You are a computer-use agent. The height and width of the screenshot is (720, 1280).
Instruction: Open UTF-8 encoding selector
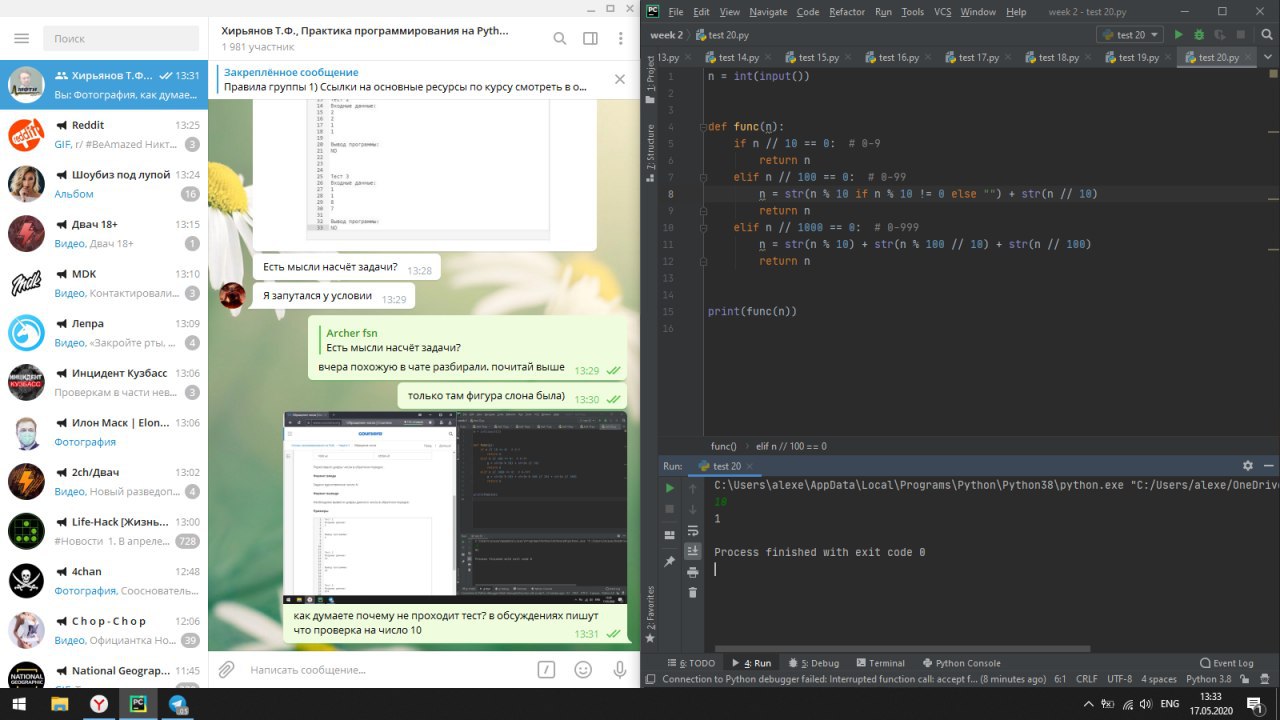click(x=1119, y=679)
